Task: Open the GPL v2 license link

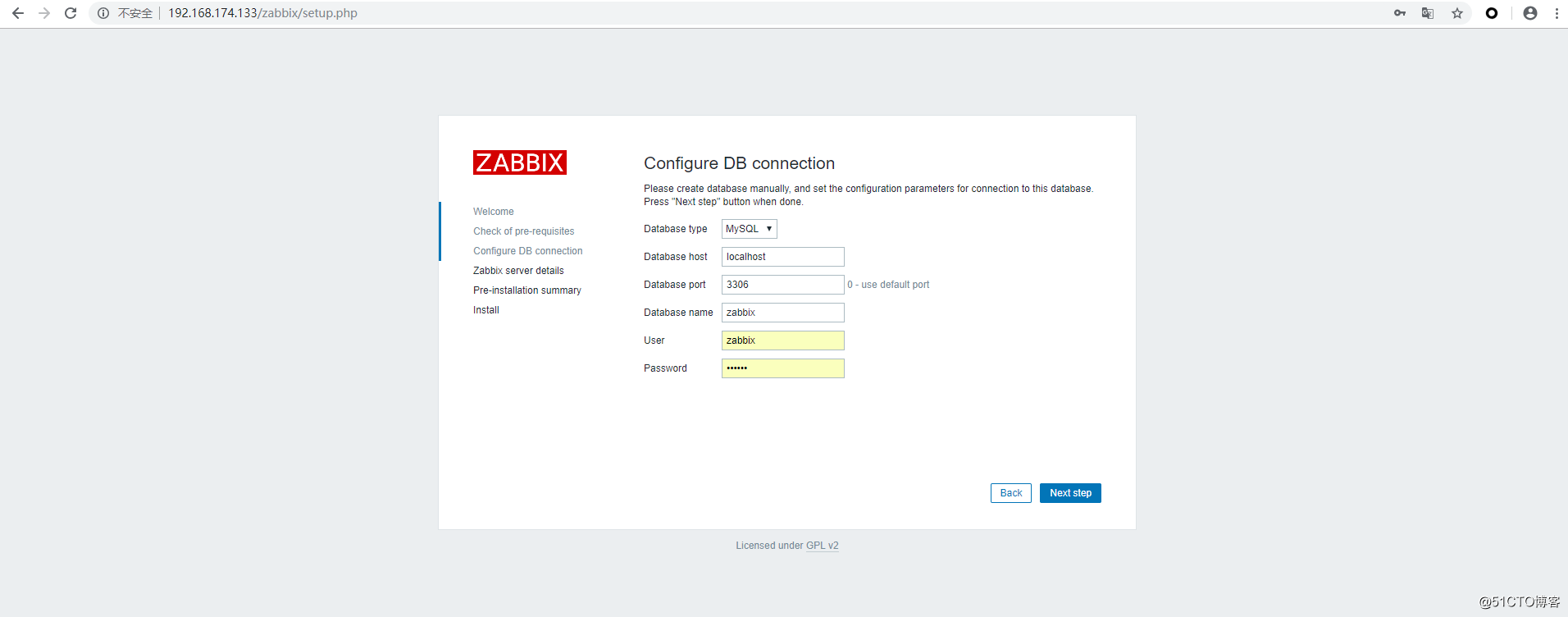Action: [823, 546]
